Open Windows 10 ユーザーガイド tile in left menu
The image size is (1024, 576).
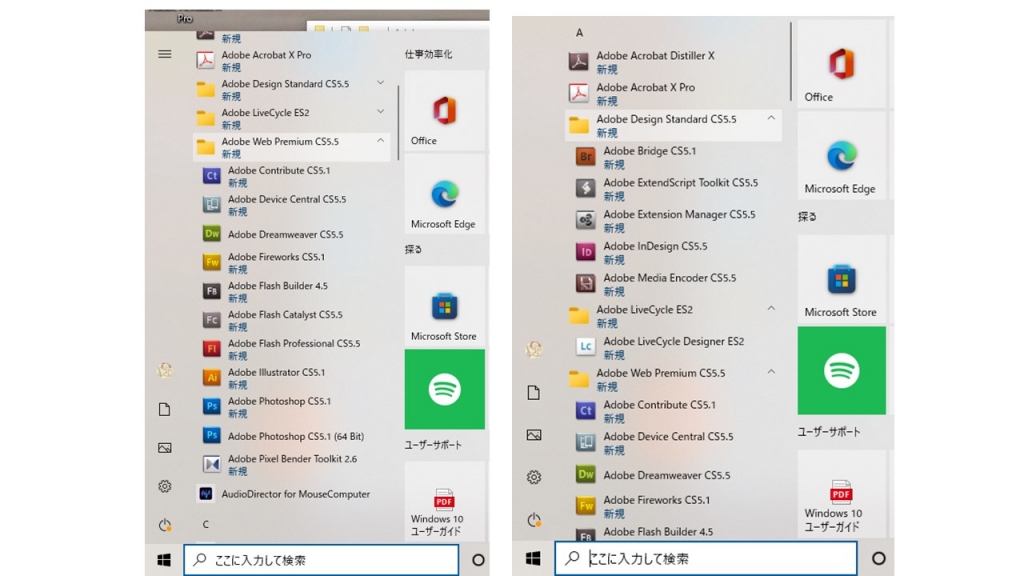point(445,502)
